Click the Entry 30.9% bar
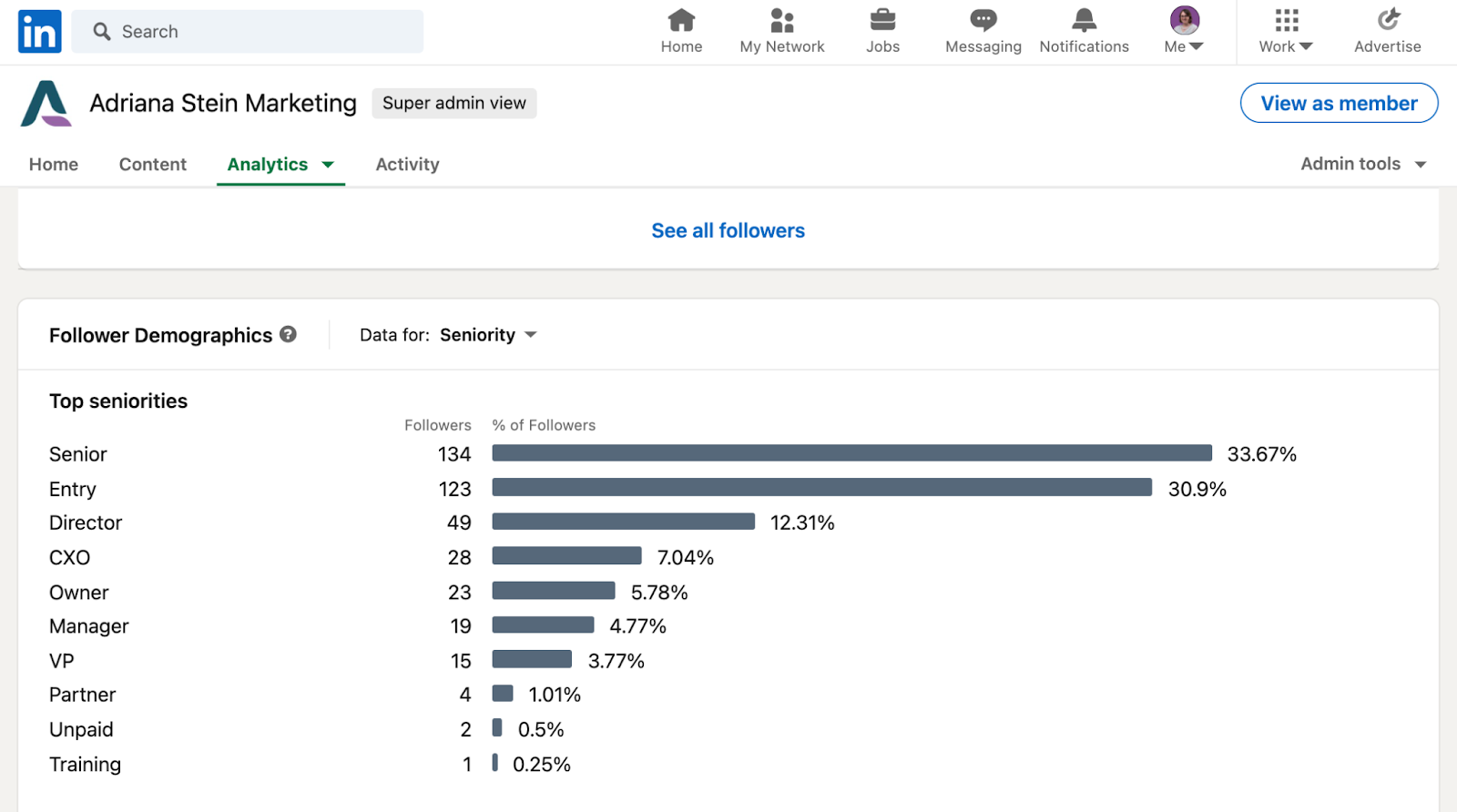1457x812 pixels. 822,488
